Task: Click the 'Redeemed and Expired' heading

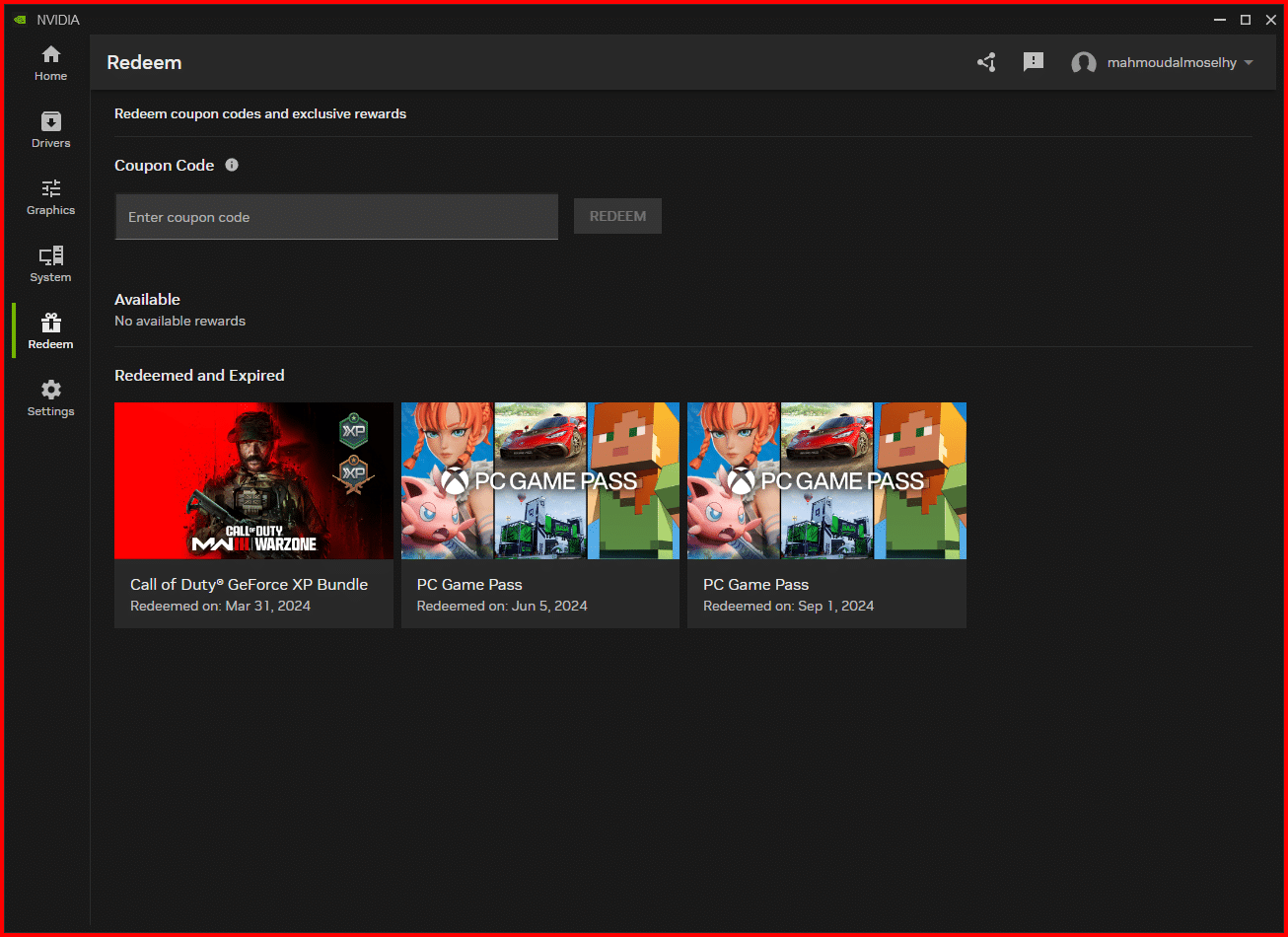Action: tap(199, 375)
